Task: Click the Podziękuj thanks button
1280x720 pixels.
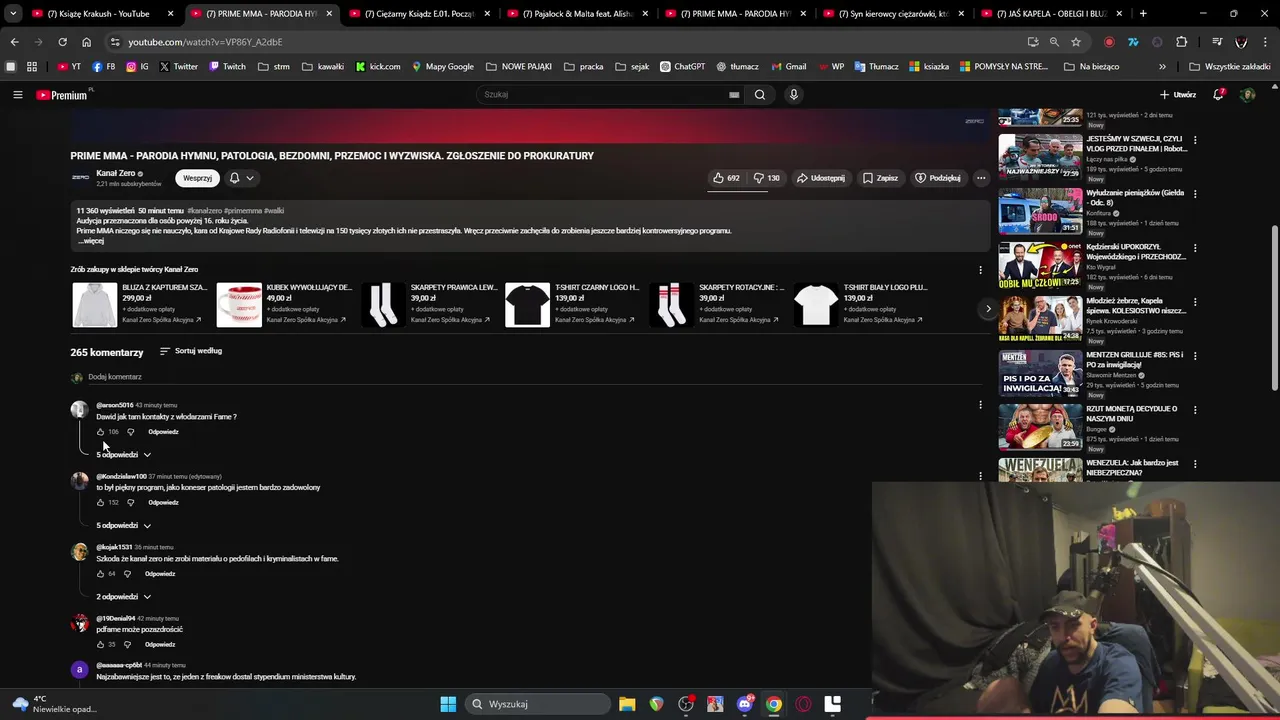Action: (938, 178)
